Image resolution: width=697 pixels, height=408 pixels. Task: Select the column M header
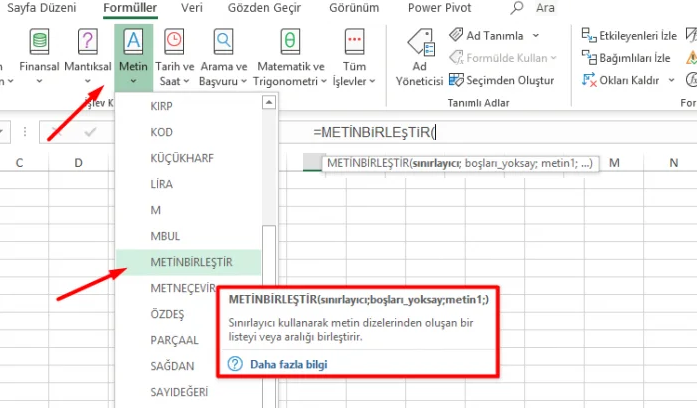point(613,163)
